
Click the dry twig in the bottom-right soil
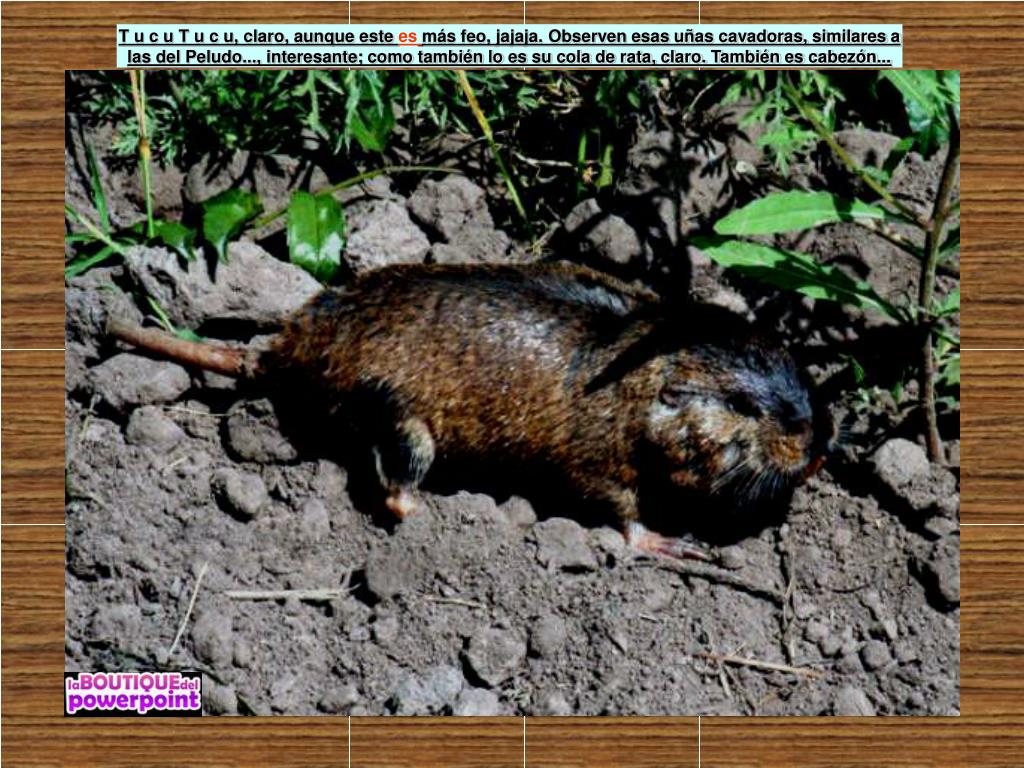tap(760, 664)
